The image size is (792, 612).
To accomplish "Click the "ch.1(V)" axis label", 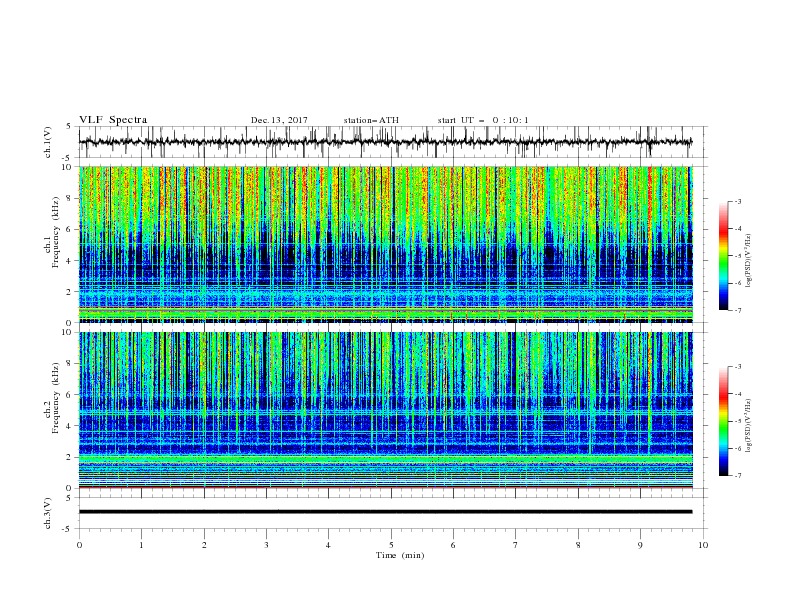I will [x=48, y=142].
